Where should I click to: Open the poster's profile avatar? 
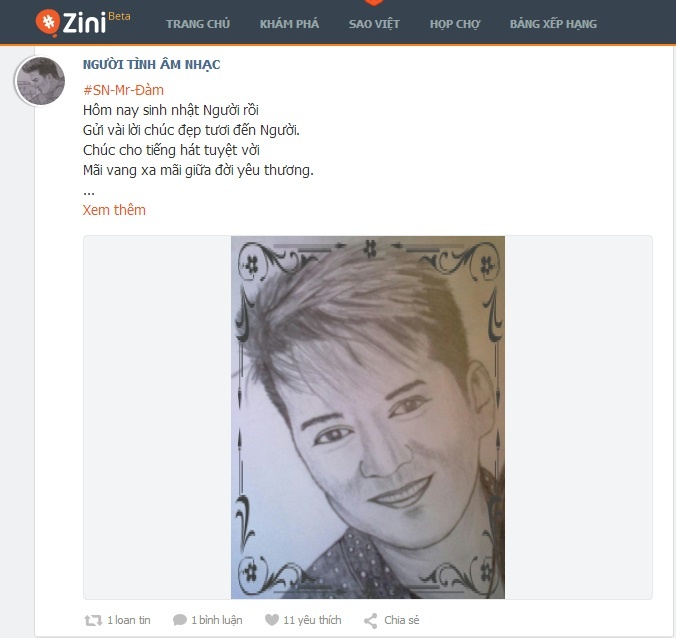[40, 81]
